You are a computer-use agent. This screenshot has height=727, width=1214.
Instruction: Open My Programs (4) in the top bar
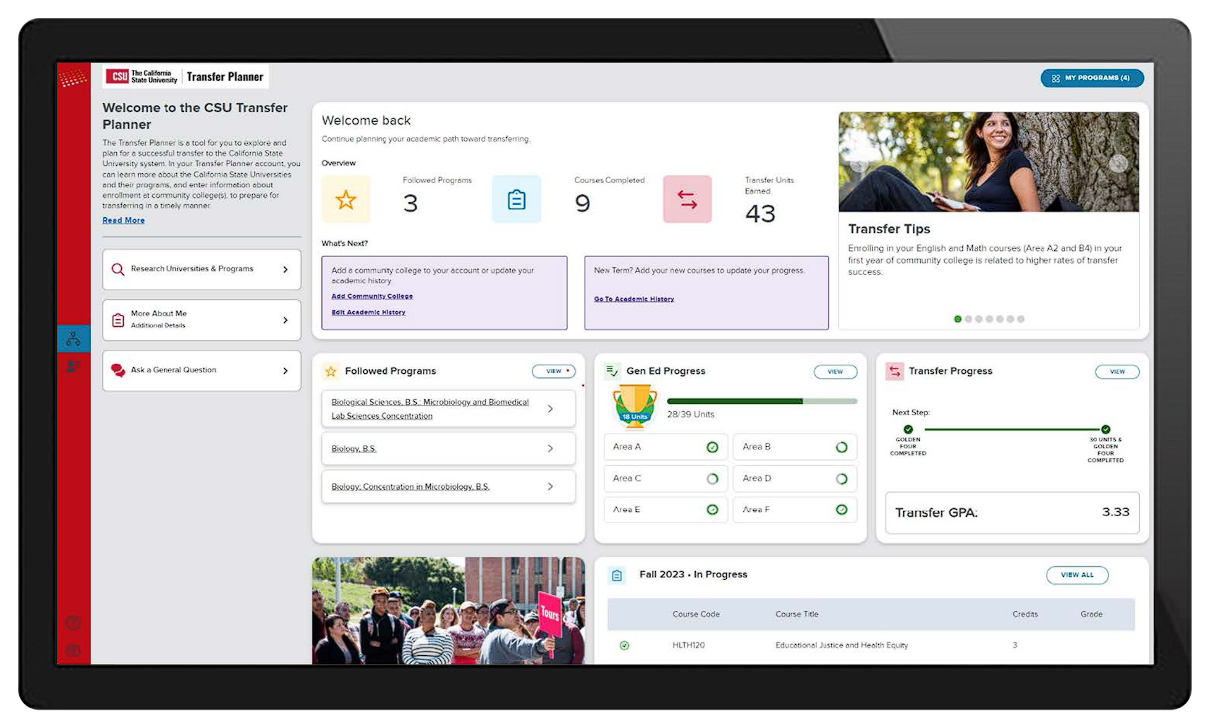tap(1092, 77)
